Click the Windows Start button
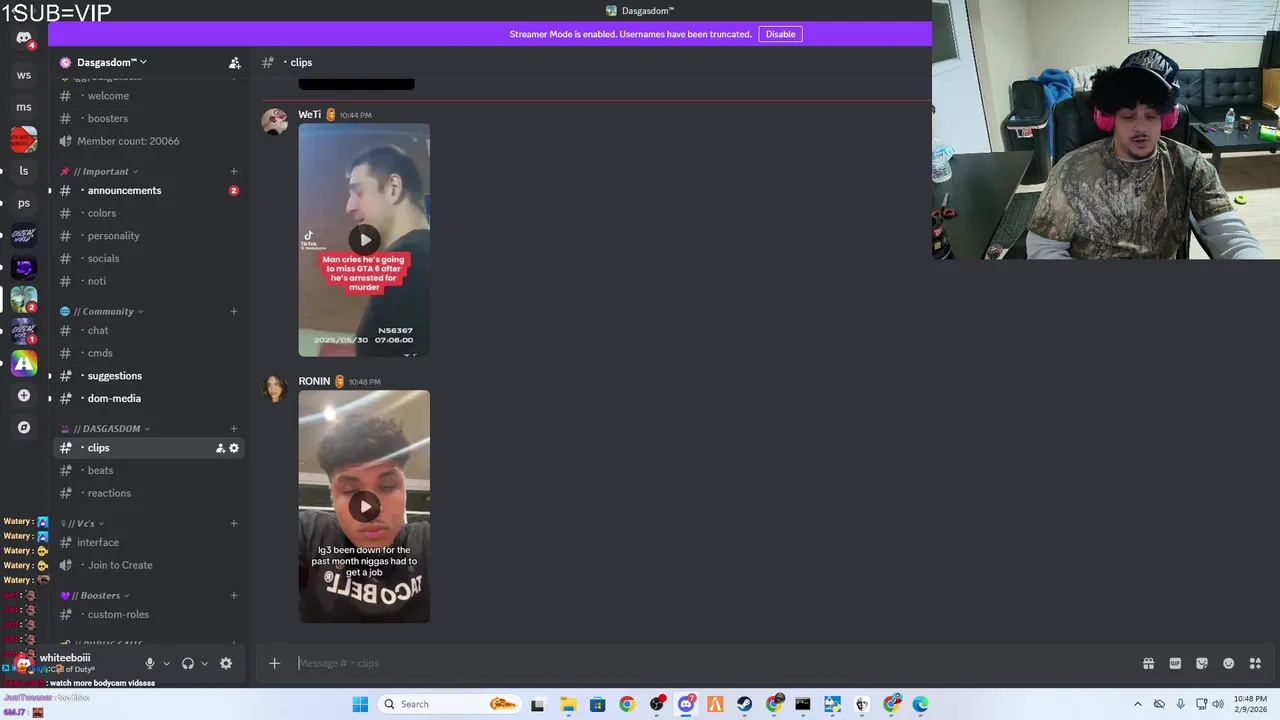This screenshot has width=1280, height=720. pyautogui.click(x=360, y=704)
